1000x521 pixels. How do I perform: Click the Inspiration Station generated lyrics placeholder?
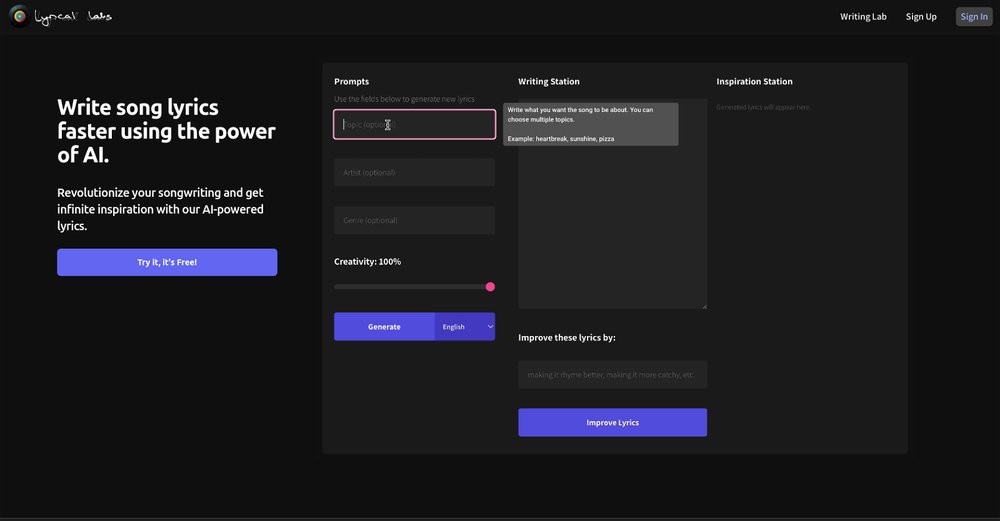[764, 107]
